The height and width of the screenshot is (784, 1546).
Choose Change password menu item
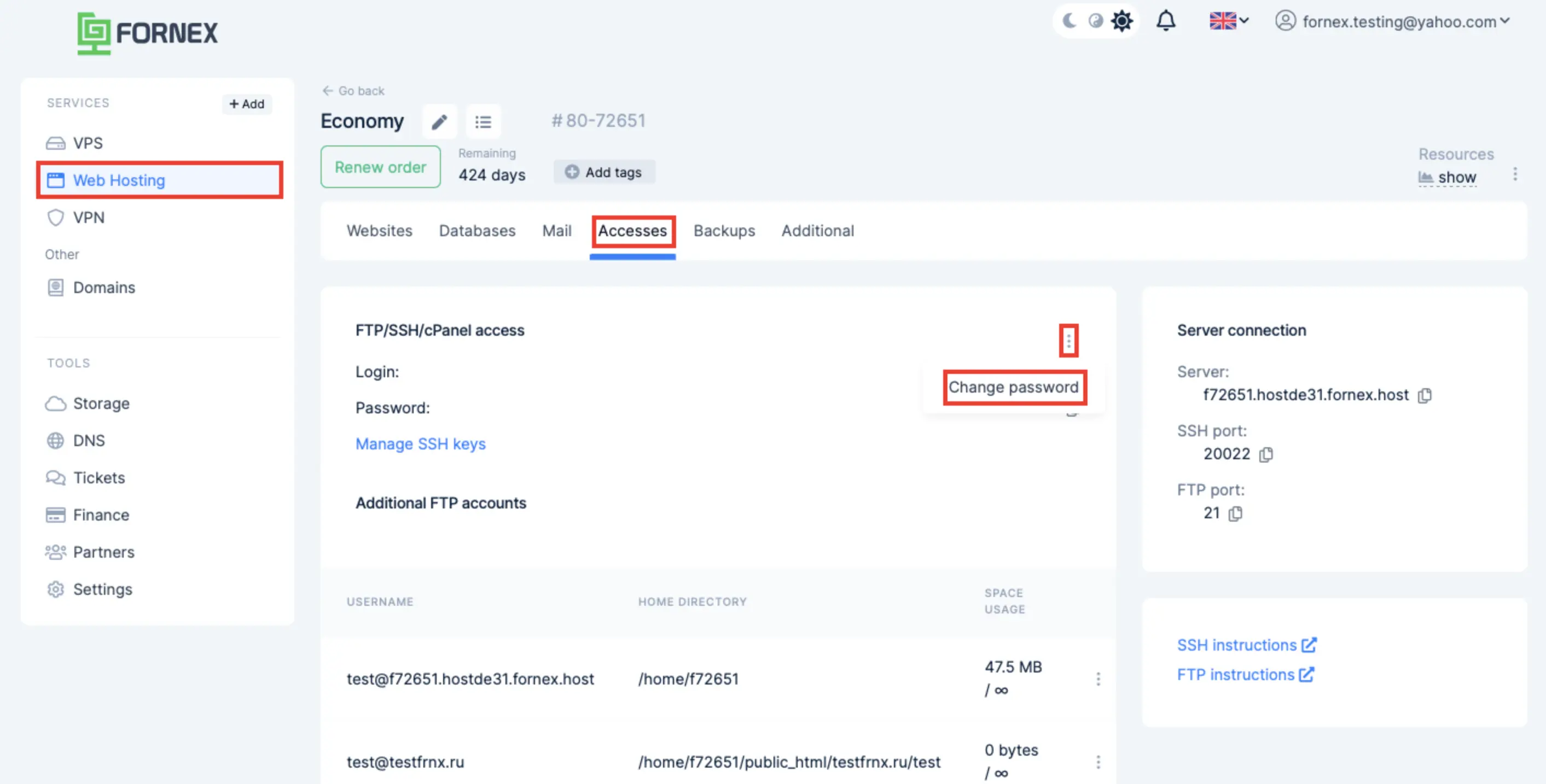coord(1014,387)
